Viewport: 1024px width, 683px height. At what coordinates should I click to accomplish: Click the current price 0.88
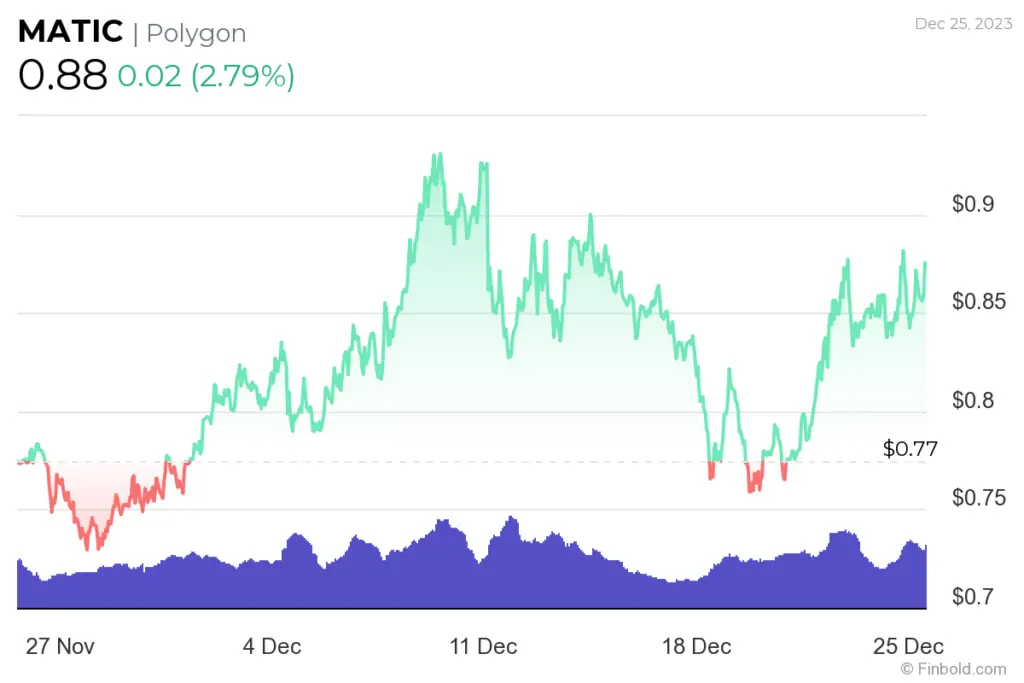pyautogui.click(x=63, y=75)
